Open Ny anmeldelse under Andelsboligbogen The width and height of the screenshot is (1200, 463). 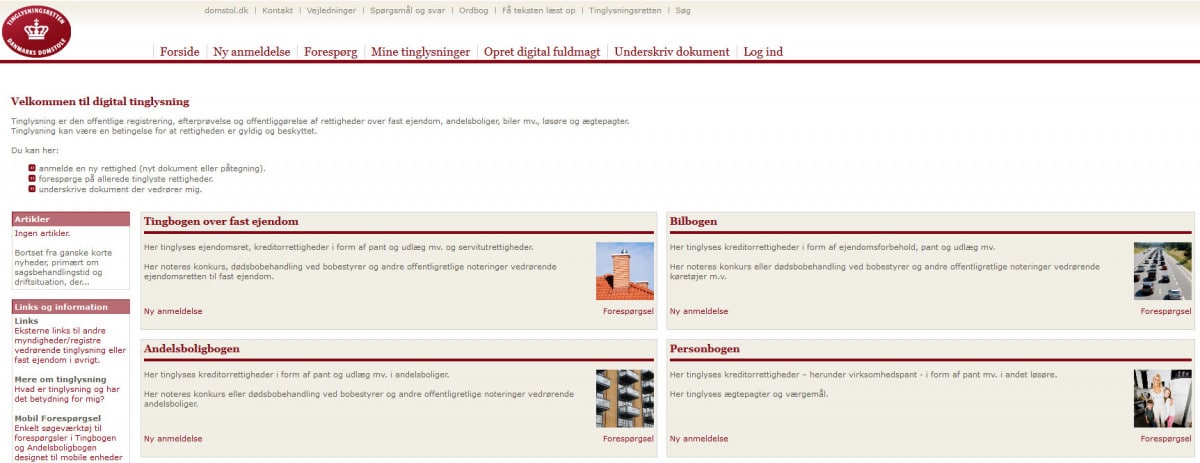pos(173,439)
